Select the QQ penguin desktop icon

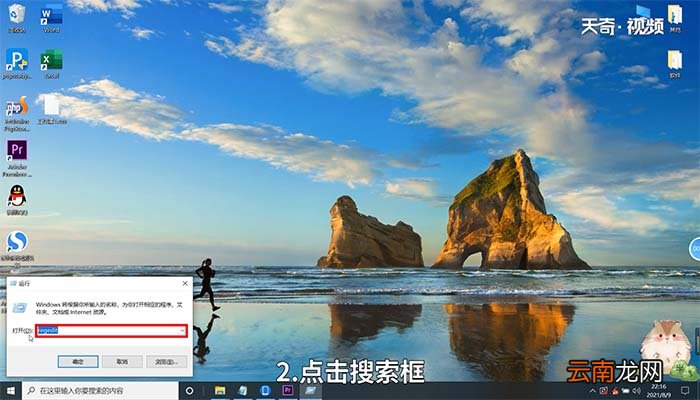[17, 200]
